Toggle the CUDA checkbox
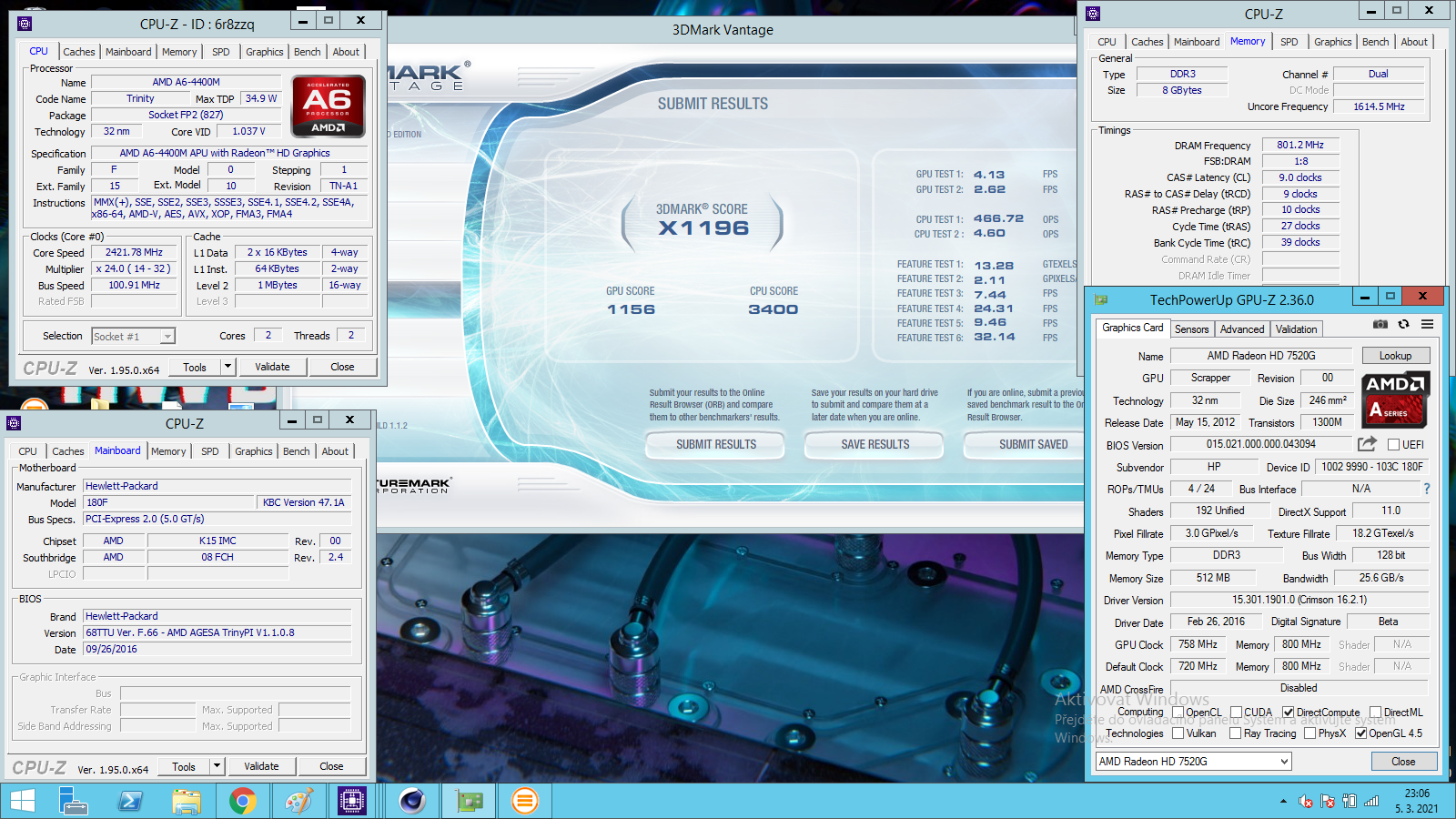The height and width of the screenshot is (819, 1456). click(1236, 713)
